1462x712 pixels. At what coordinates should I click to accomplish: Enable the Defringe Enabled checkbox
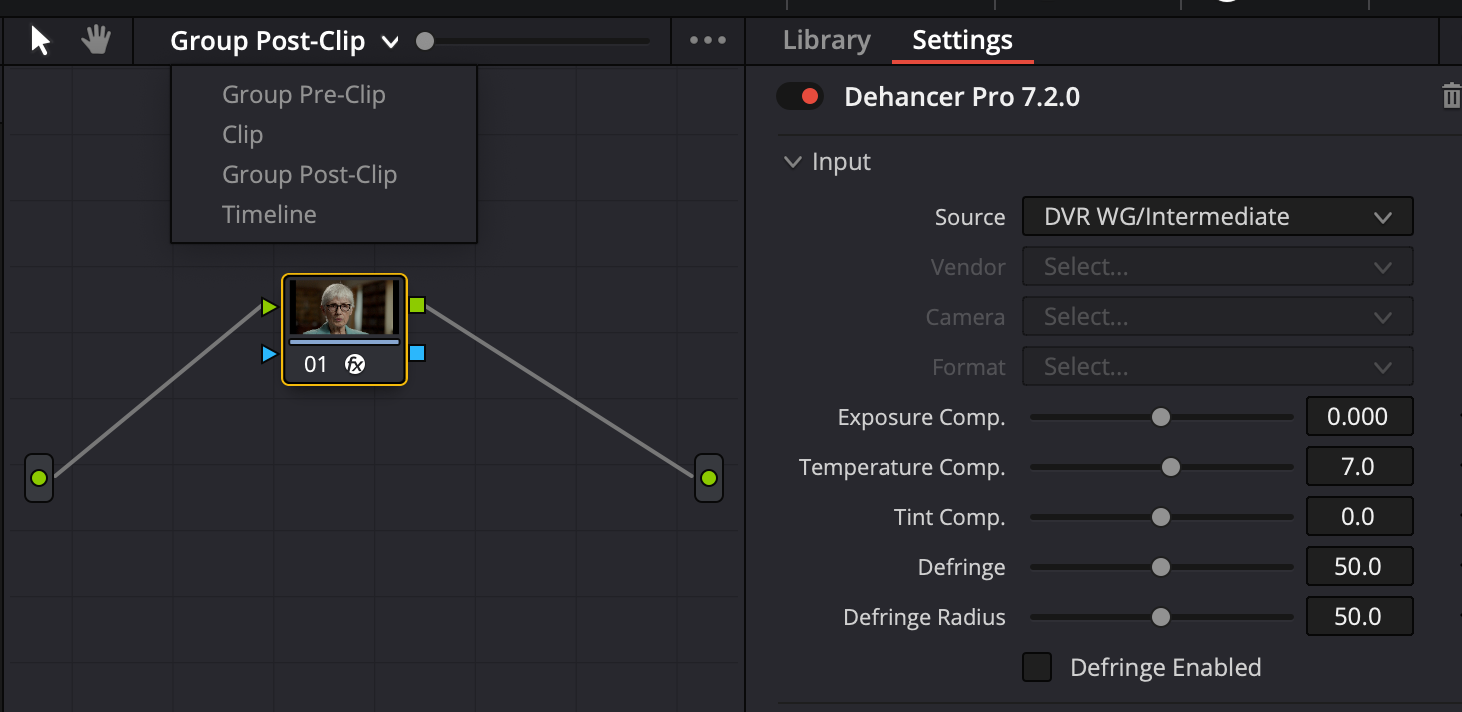point(1037,667)
